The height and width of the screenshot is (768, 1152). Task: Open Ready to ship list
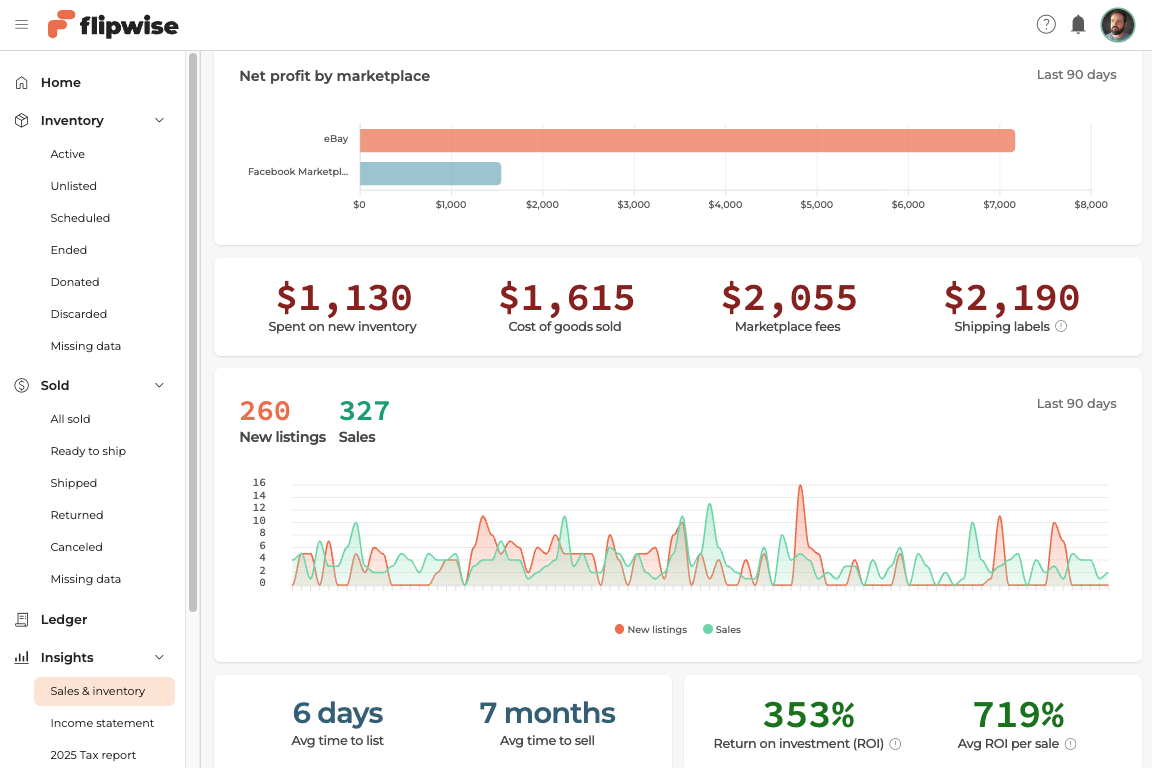88,451
